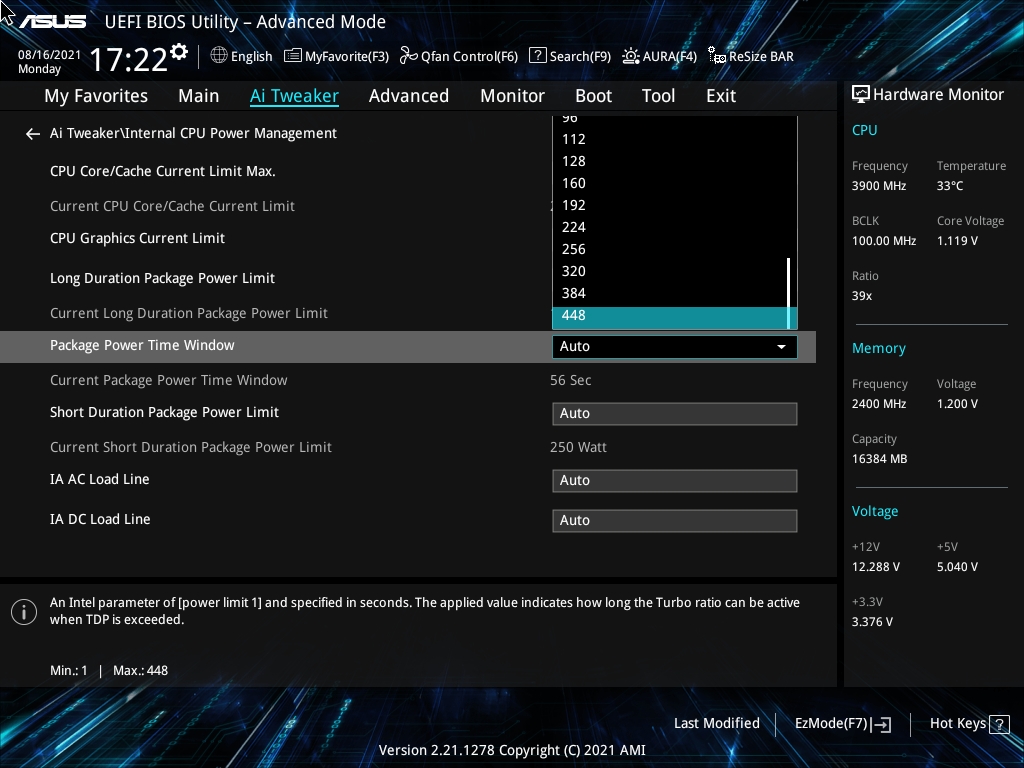Click the IA DC Load Line field
Image resolution: width=1024 pixels, height=768 pixels.
click(x=675, y=521)
